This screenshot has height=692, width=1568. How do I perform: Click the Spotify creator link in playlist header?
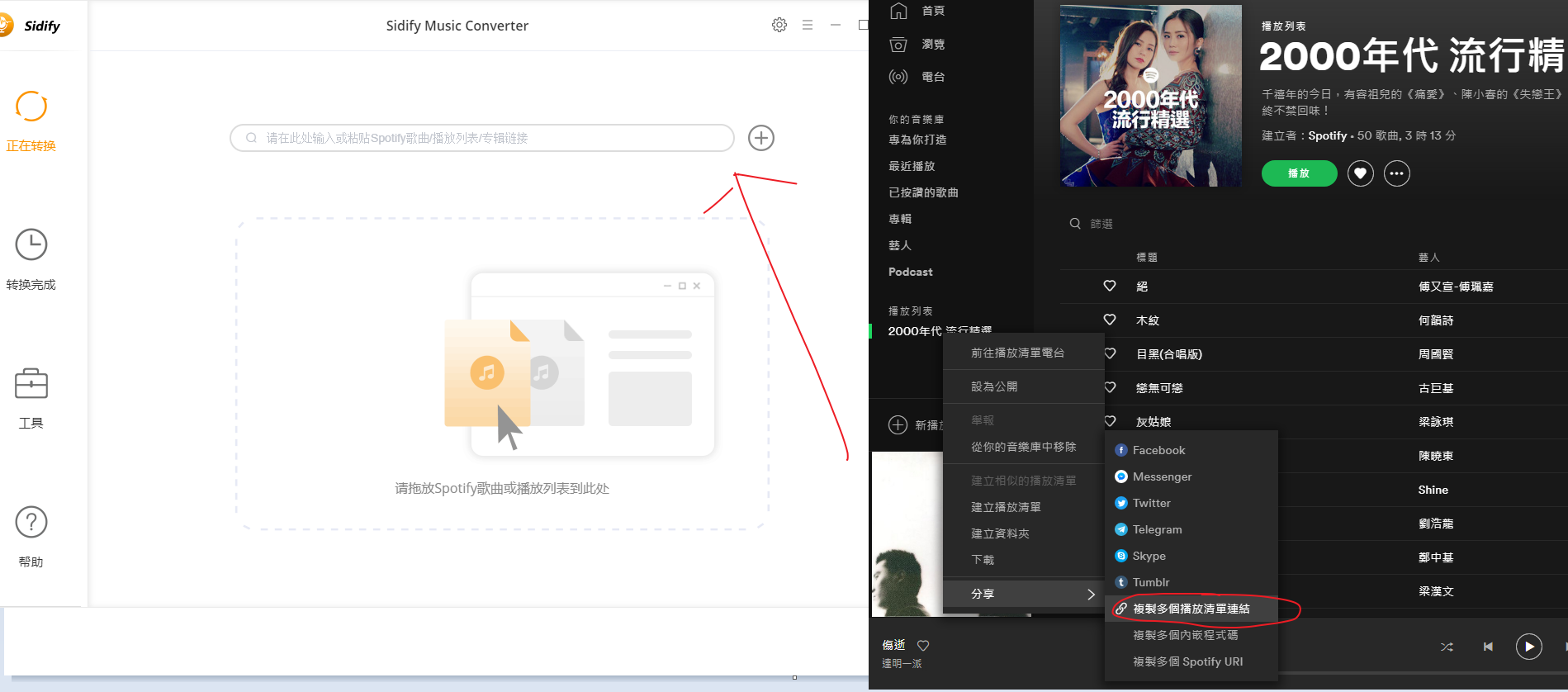1328,135
